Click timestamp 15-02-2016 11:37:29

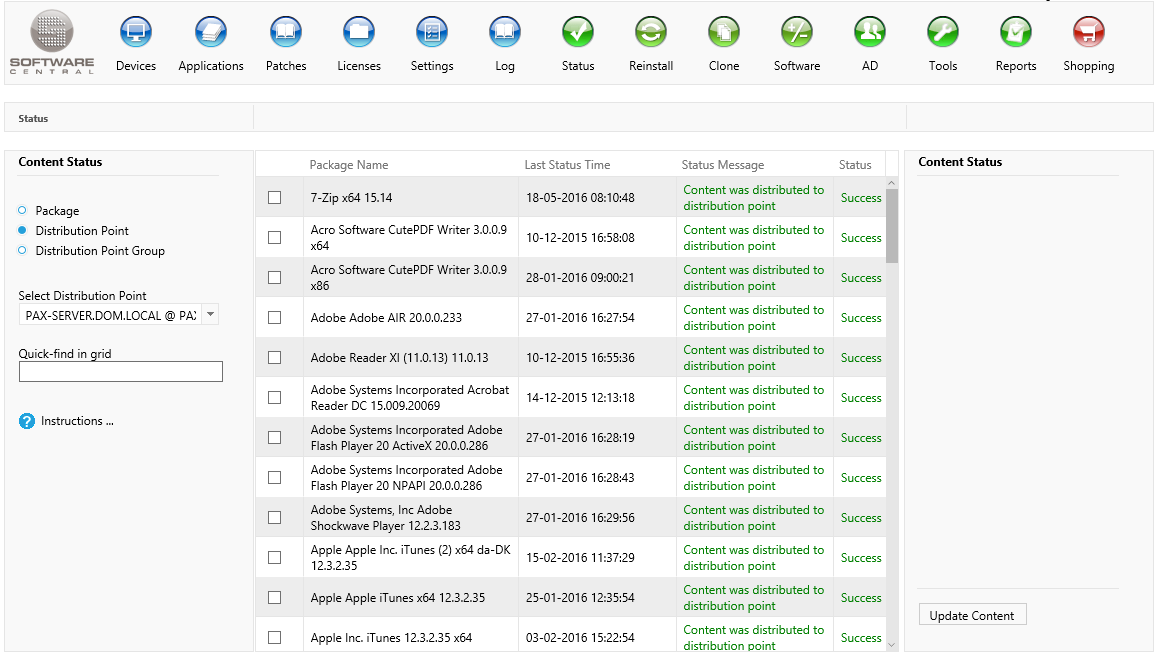580,558
